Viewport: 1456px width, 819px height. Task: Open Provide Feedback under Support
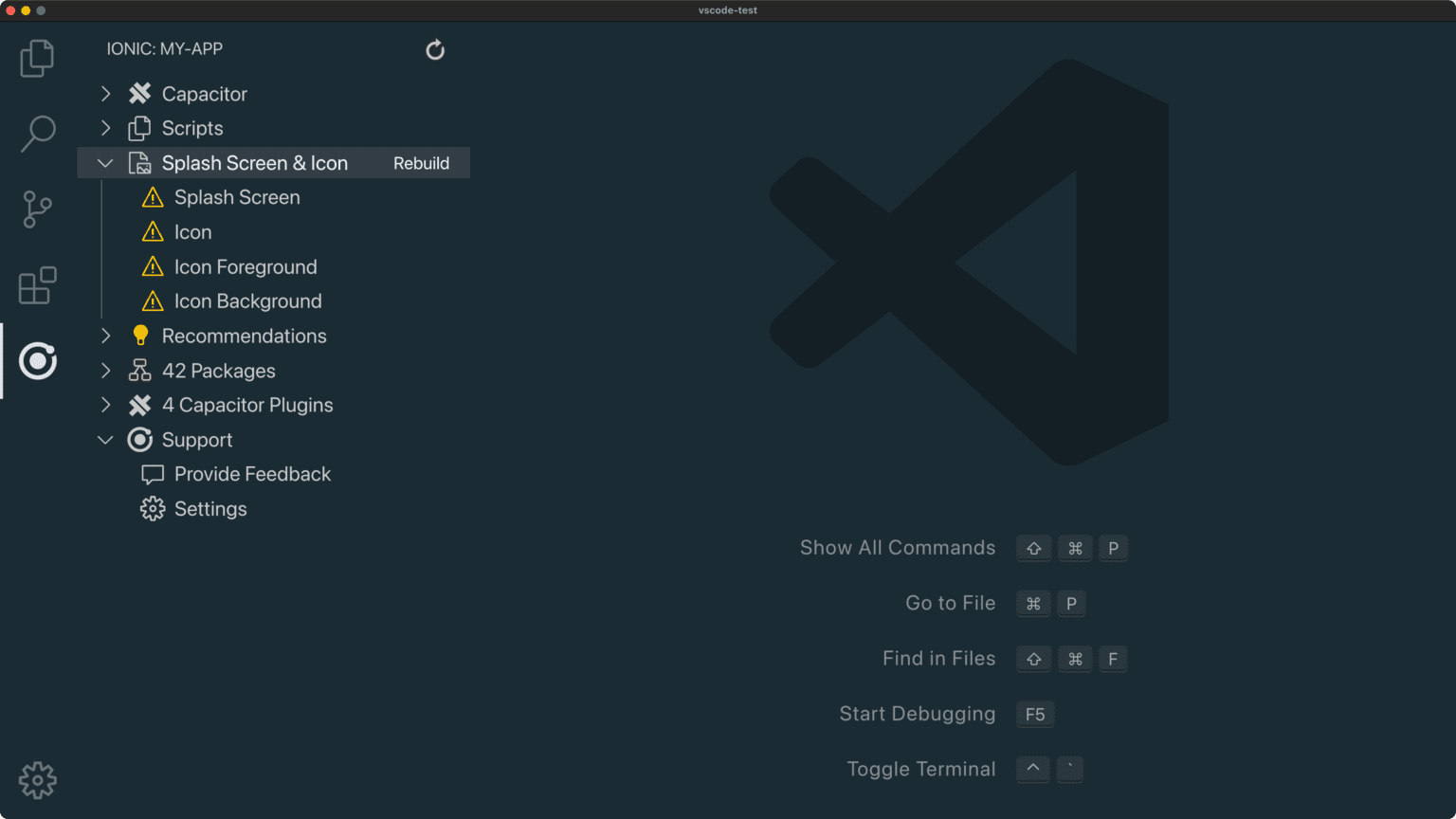click(x=251, y=474)
